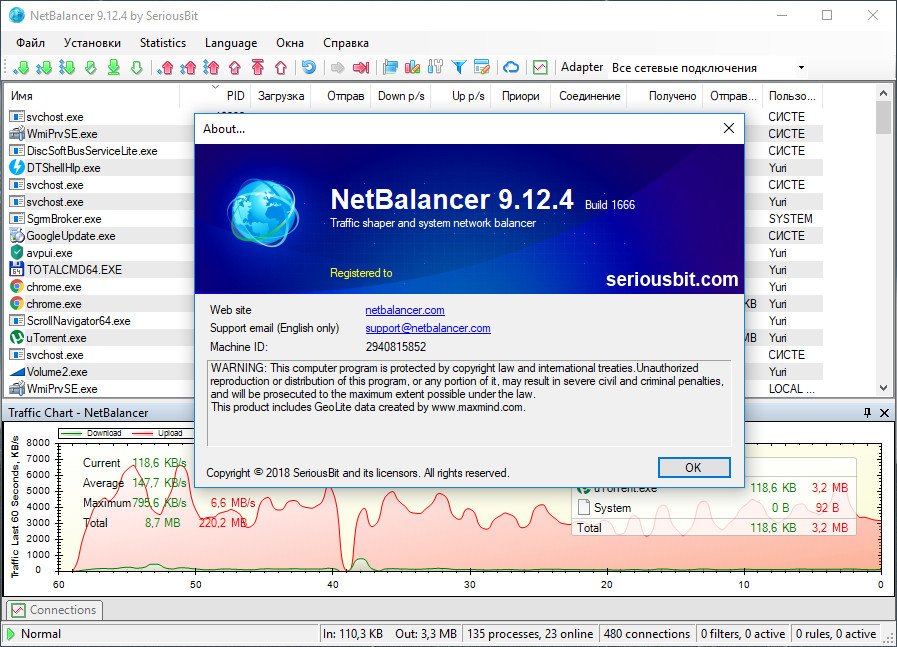
Task: Click the process list scrollbar up arrow
Action: pyautogui.click(x=883, y=93)
